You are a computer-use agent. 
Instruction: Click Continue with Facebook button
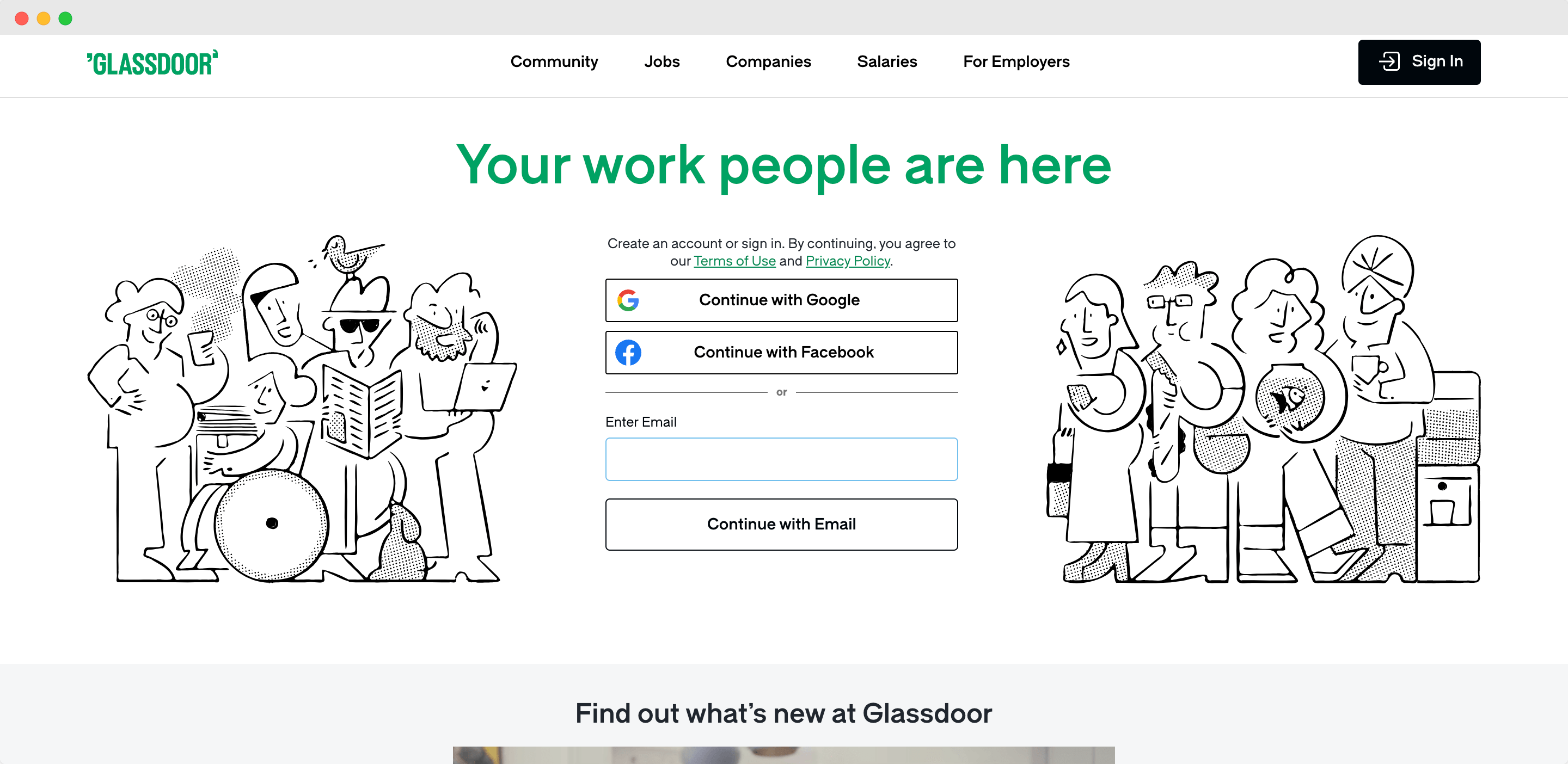pos(781,352)
